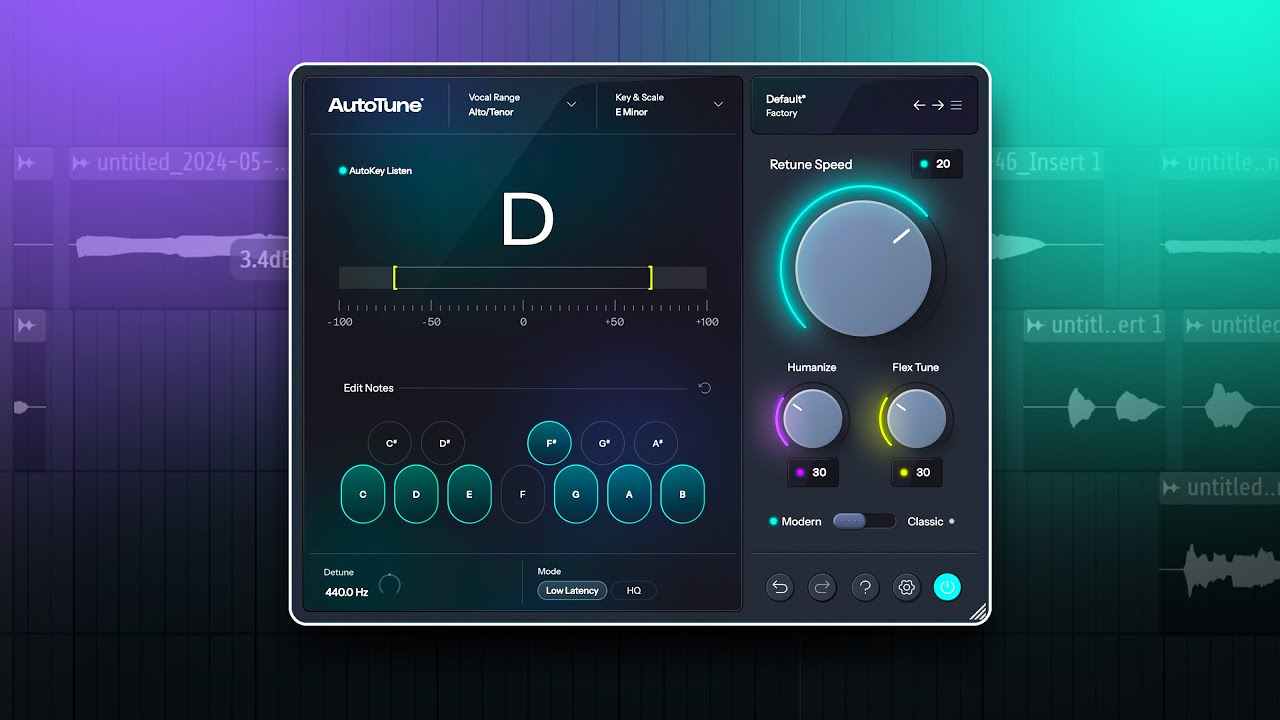Toggle the G# note key
The height and width of the screenshot is (720, 1280).
coord(603,443)
